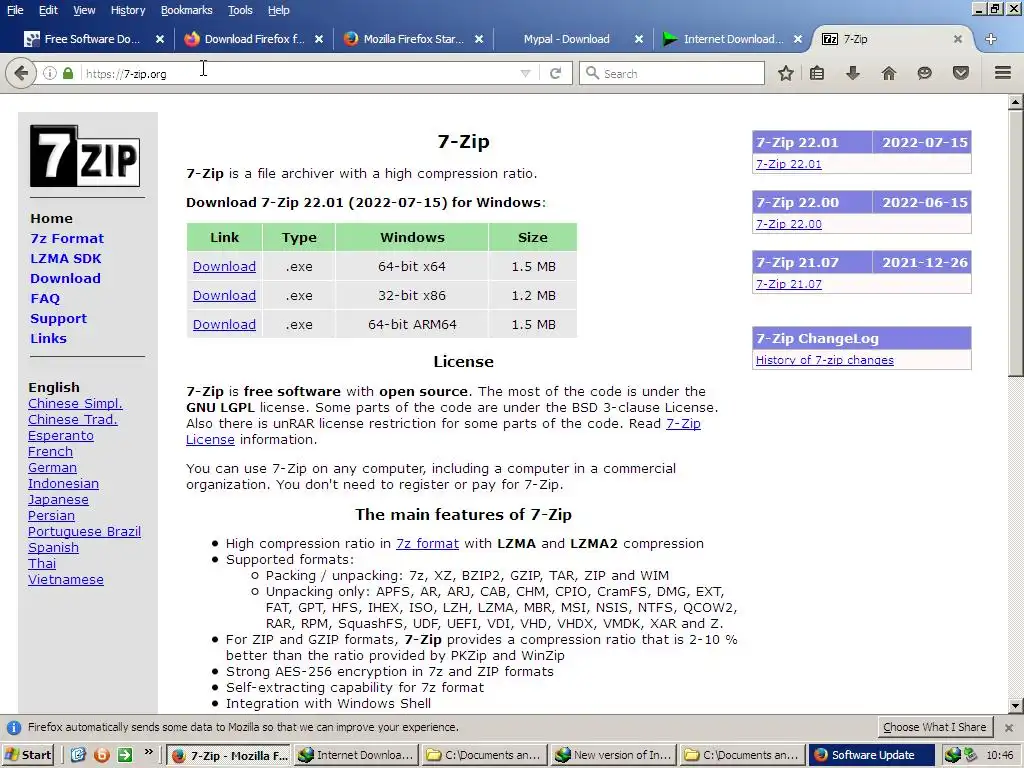Close the Mypal - Download tab
This screenshot has height=768, width=1024.
point(639,39)
